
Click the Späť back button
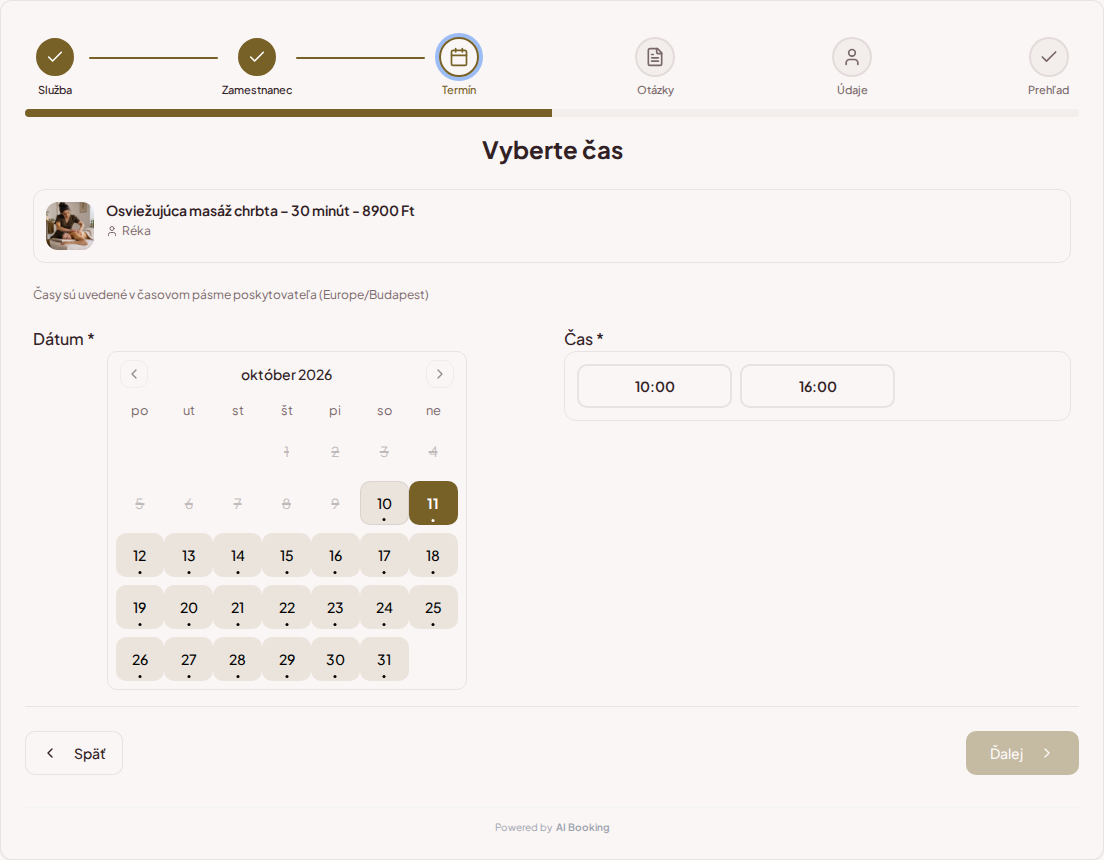pos(74,753)
